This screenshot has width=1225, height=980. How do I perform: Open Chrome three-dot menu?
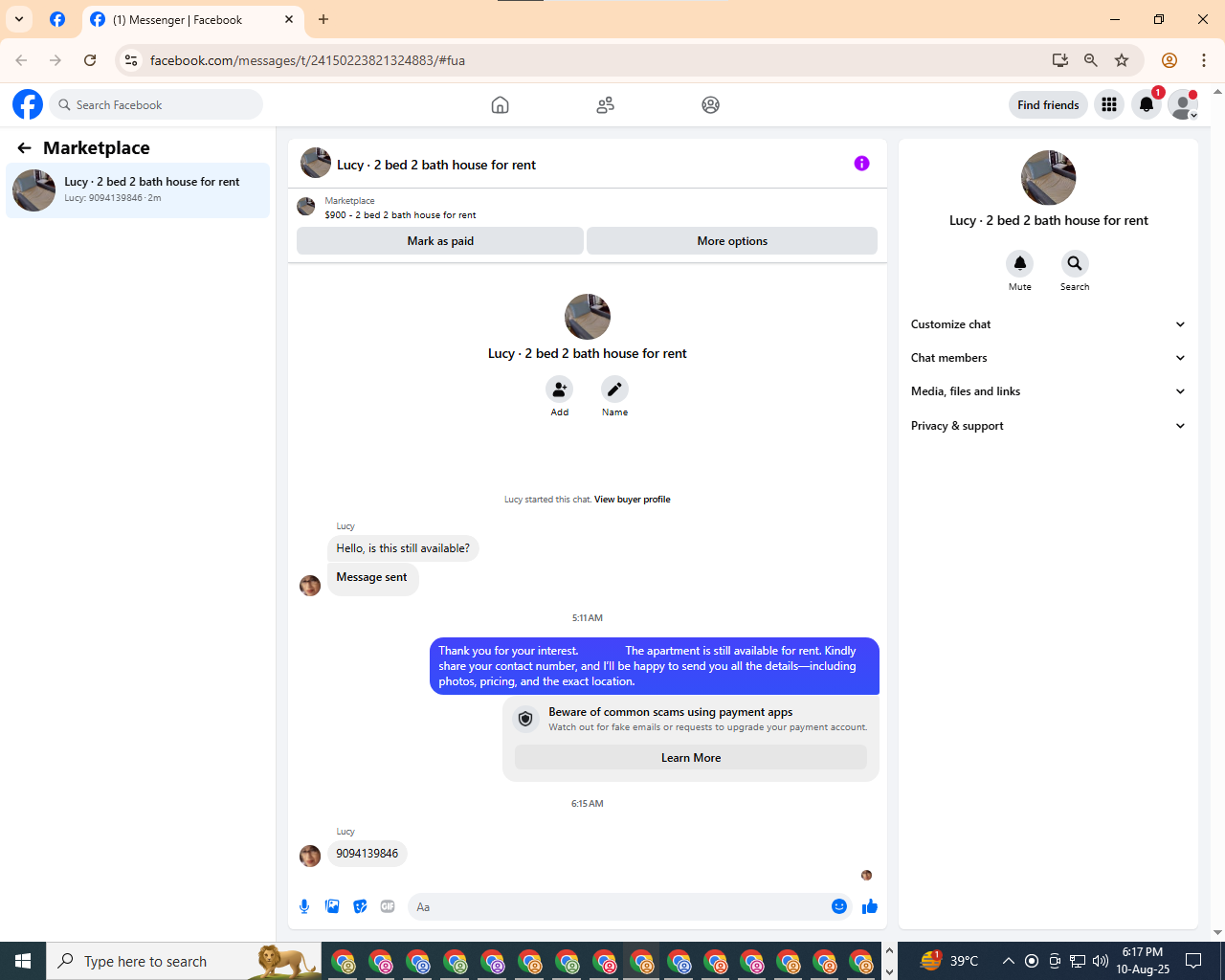pyautogui.click(x=1204, y=60)
